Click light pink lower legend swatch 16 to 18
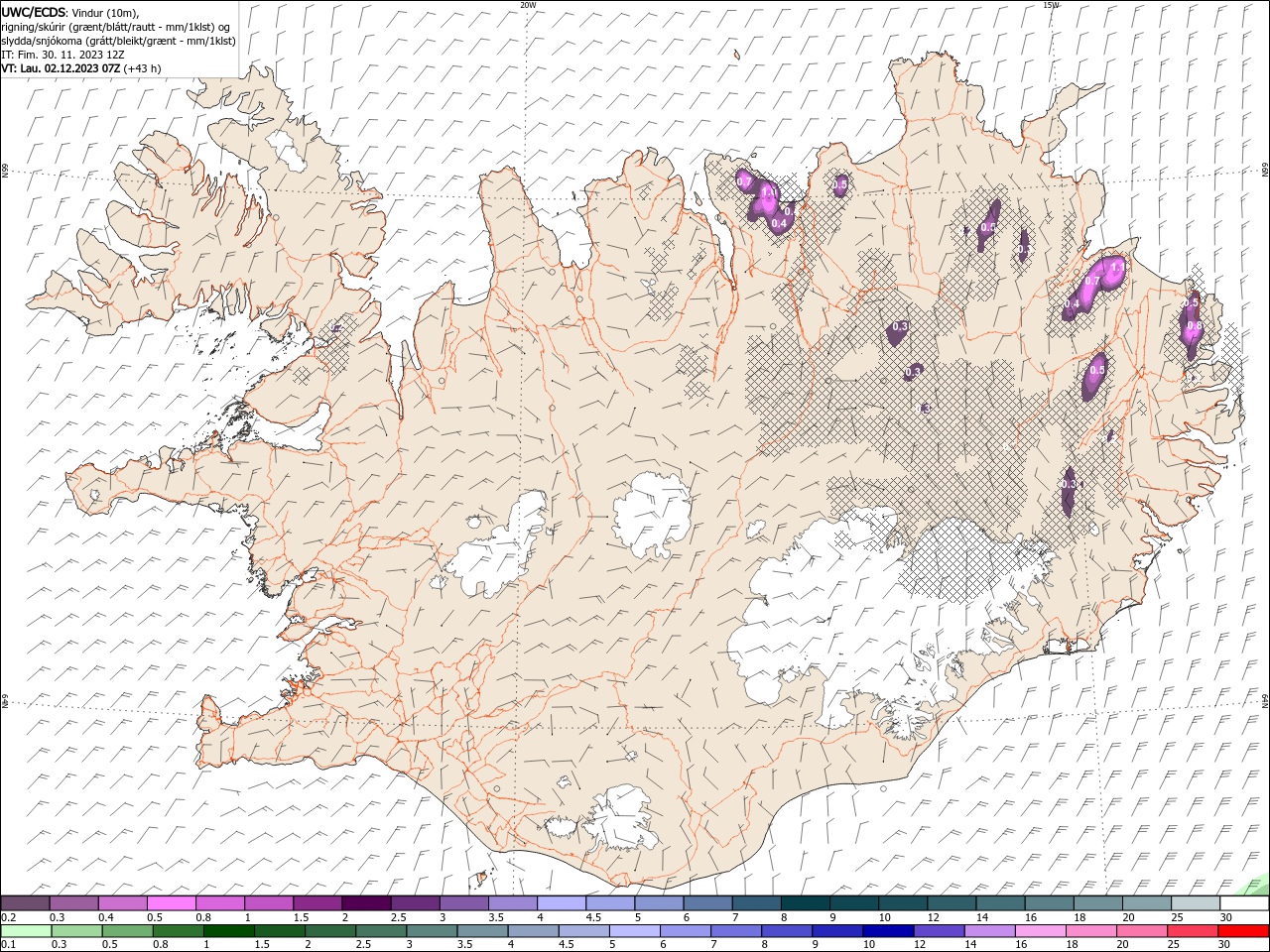This screenshot has width=1270, height=952. pyautogui.click(x=1041, y=931)
